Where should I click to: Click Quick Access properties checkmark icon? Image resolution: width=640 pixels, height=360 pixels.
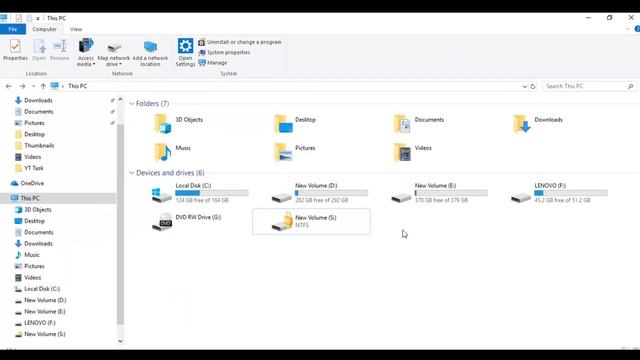18,18
